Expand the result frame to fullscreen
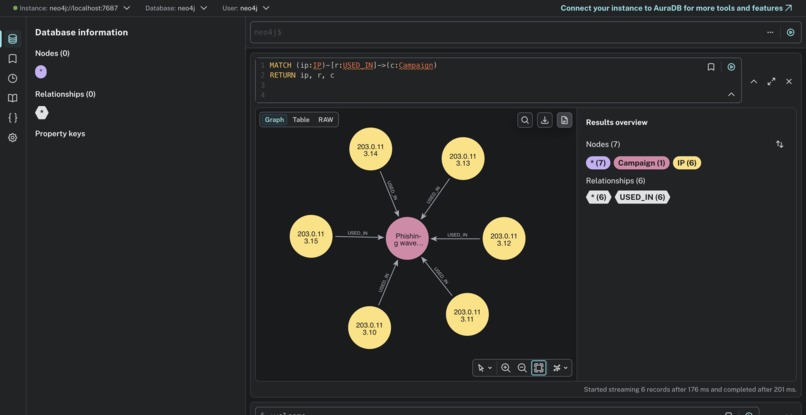This screenshot has width=806, height=415. (x=771, y=81)
